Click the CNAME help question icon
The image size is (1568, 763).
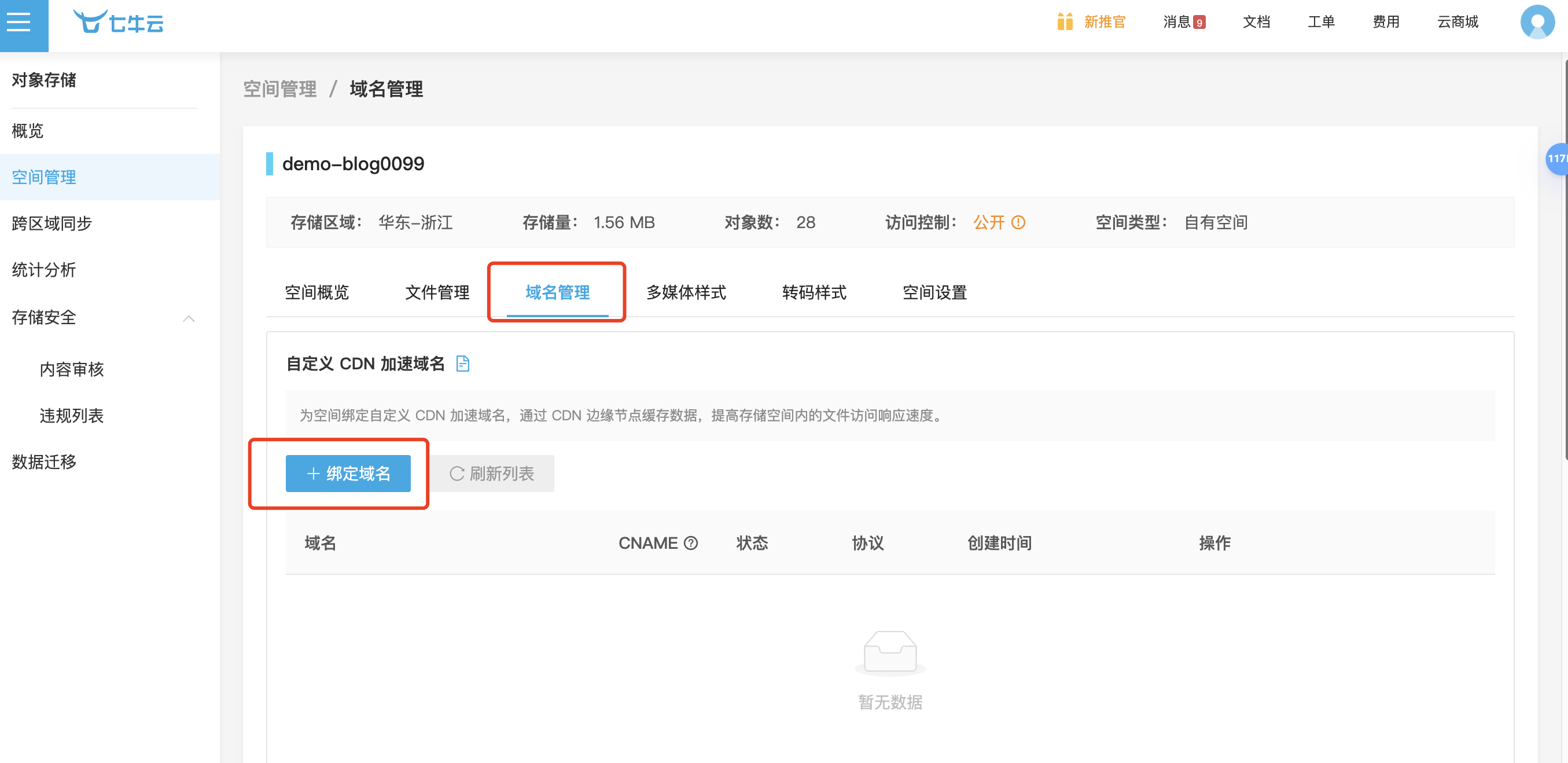pyautogui.click(x=691, y=542)
